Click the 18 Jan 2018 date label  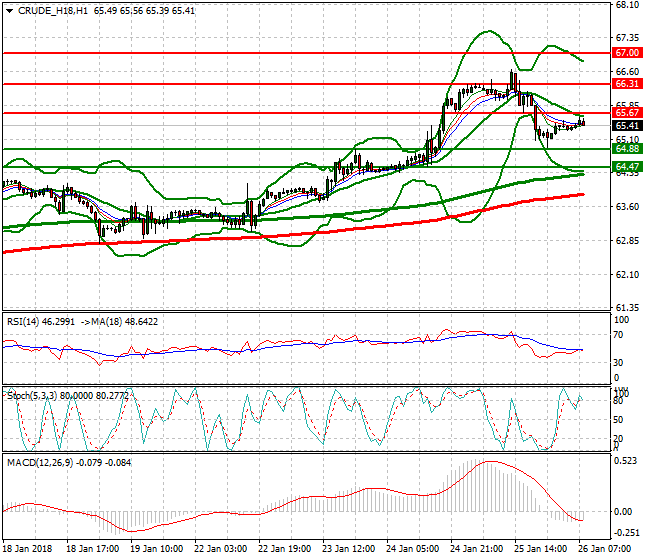(x=28, y=548)
